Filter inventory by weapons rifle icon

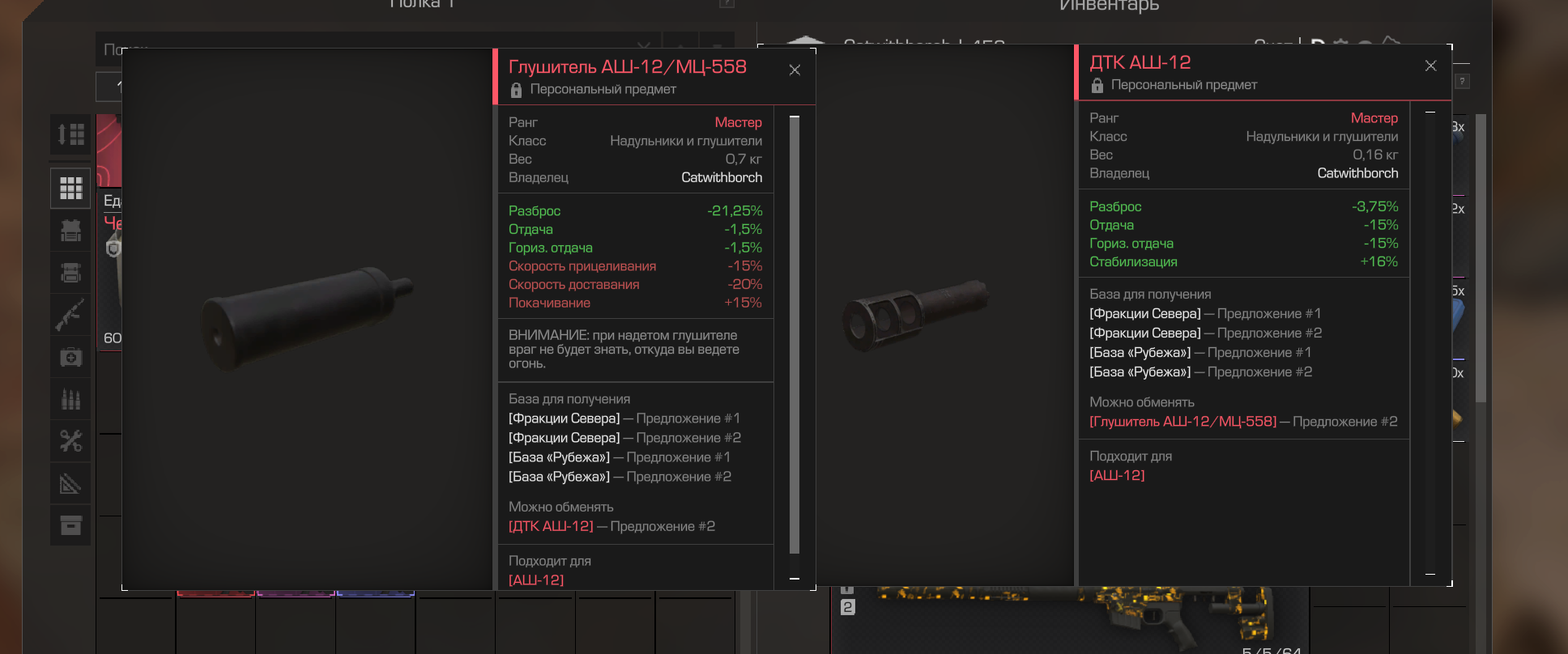click(x=70, y=315)
